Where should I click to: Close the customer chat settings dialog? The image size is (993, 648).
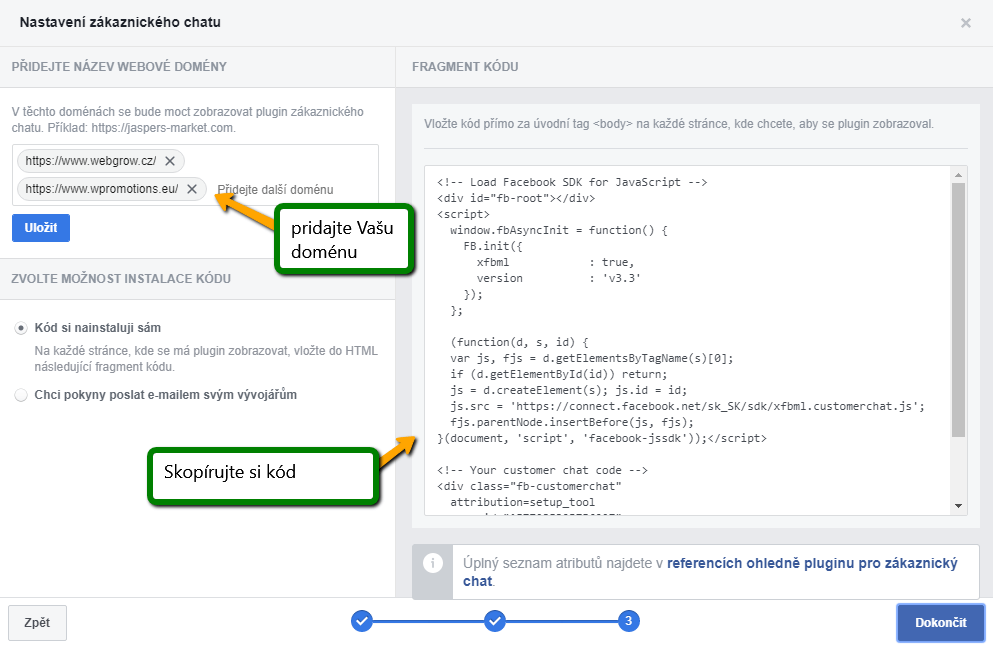(966, 23)
